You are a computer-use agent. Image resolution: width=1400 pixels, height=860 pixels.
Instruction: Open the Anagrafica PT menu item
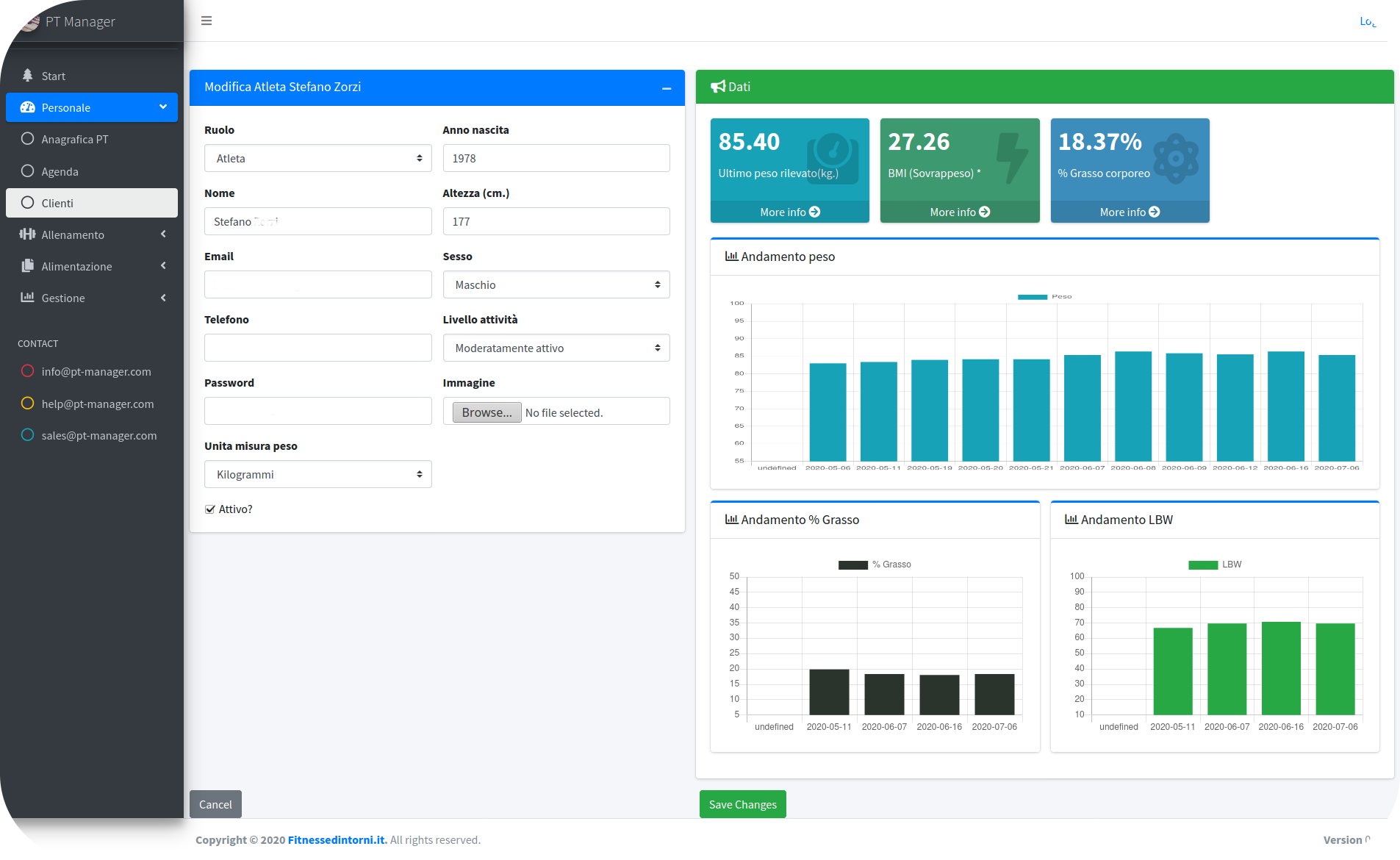[92, 139]
